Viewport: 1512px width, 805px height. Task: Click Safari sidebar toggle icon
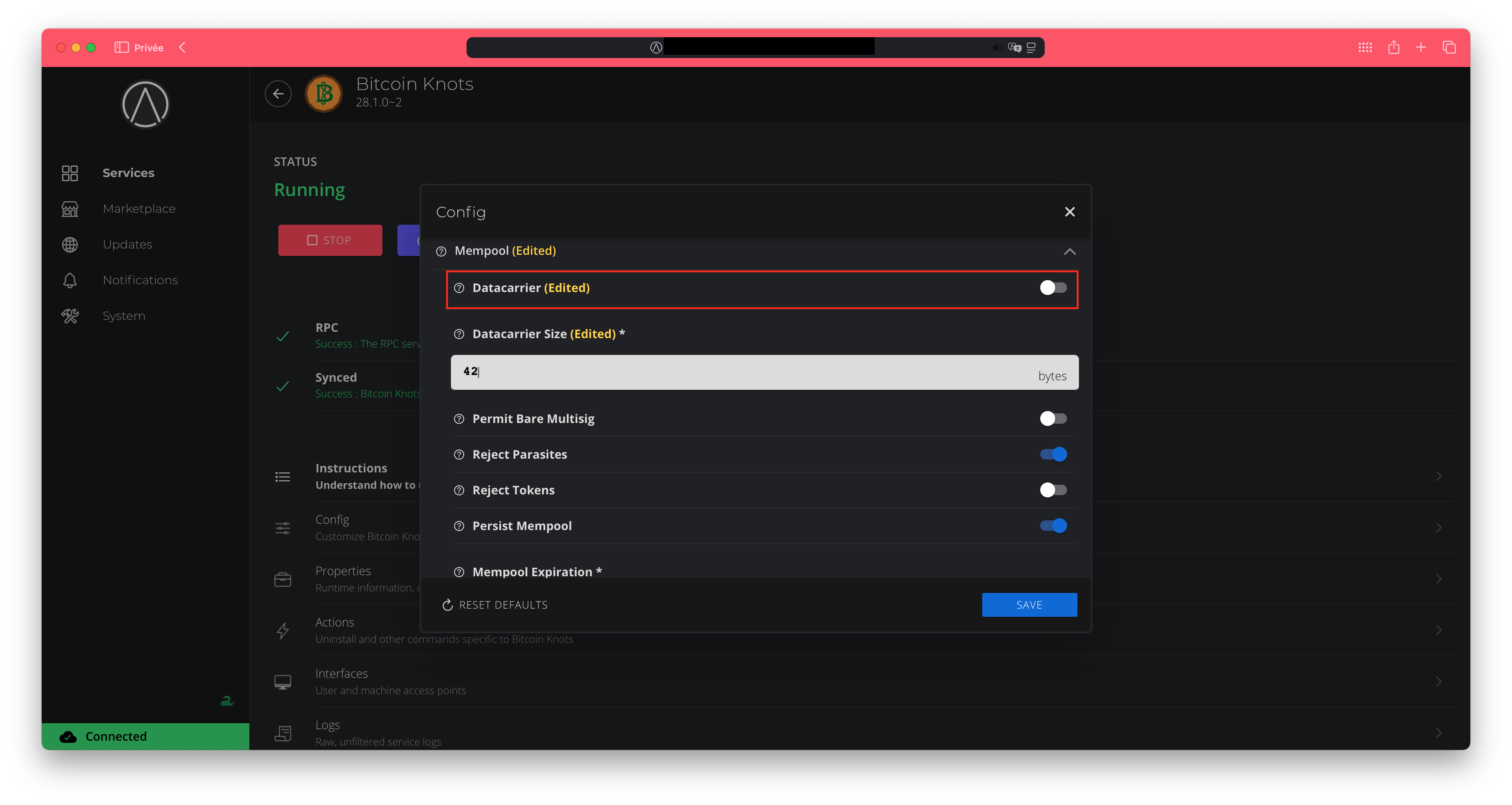[122, 48]
